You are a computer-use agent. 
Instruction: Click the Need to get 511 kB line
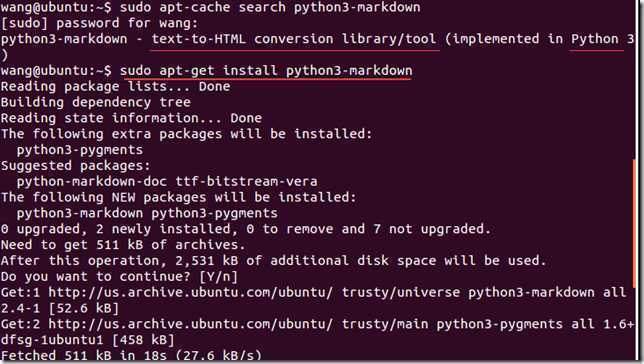[x=123, y=245]
